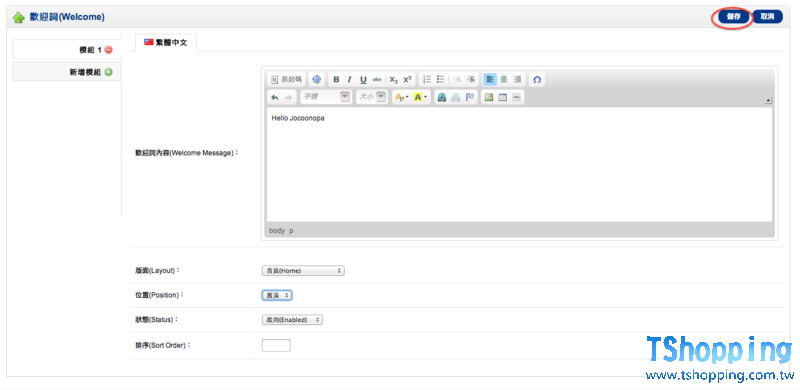Open the Position dropdown
800x390 pixels.
click(277, 295)
